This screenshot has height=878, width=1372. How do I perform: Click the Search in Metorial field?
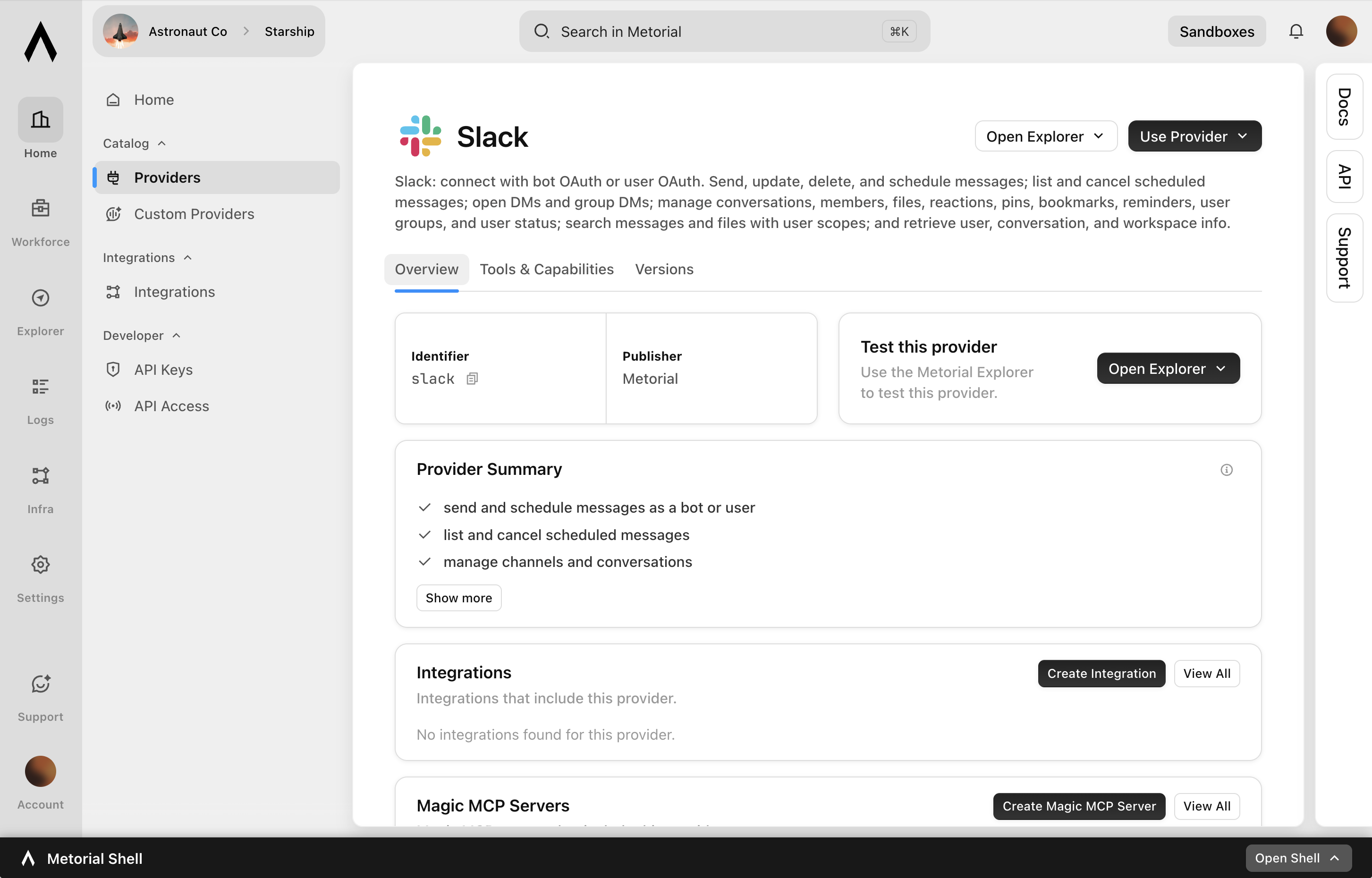pos(724,31)
